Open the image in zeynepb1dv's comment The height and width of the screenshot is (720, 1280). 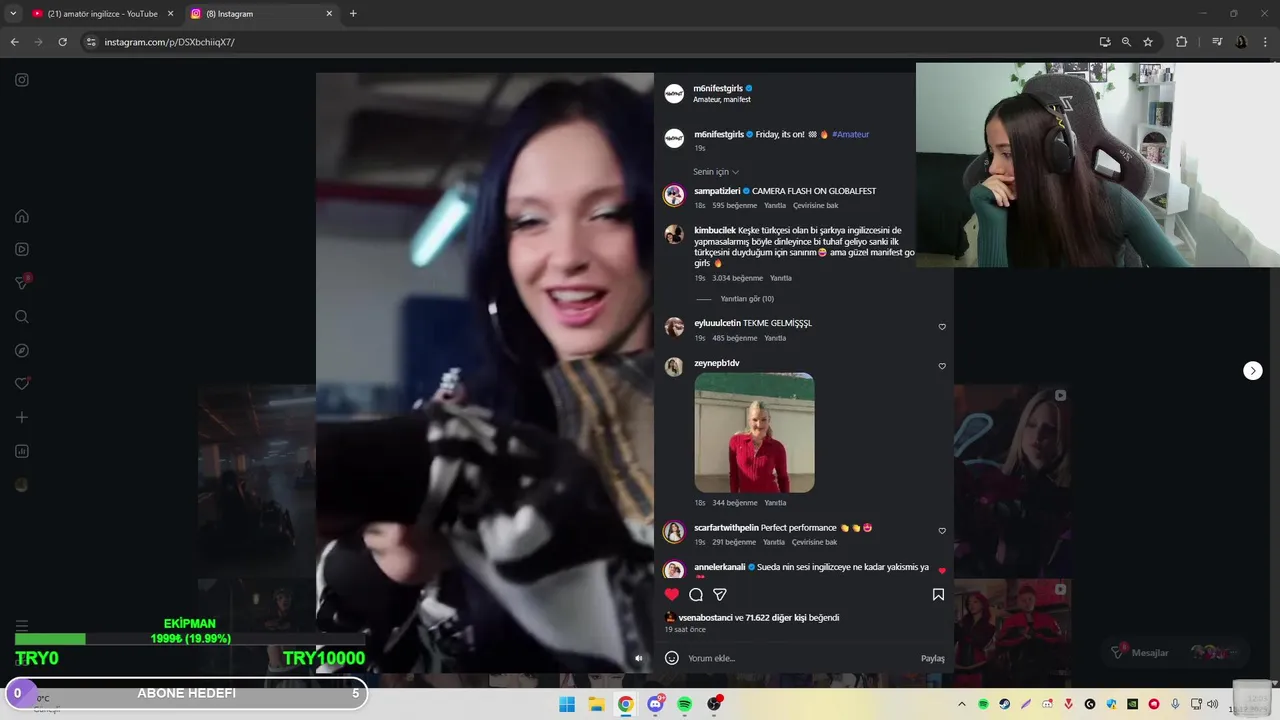pos(754,433)
